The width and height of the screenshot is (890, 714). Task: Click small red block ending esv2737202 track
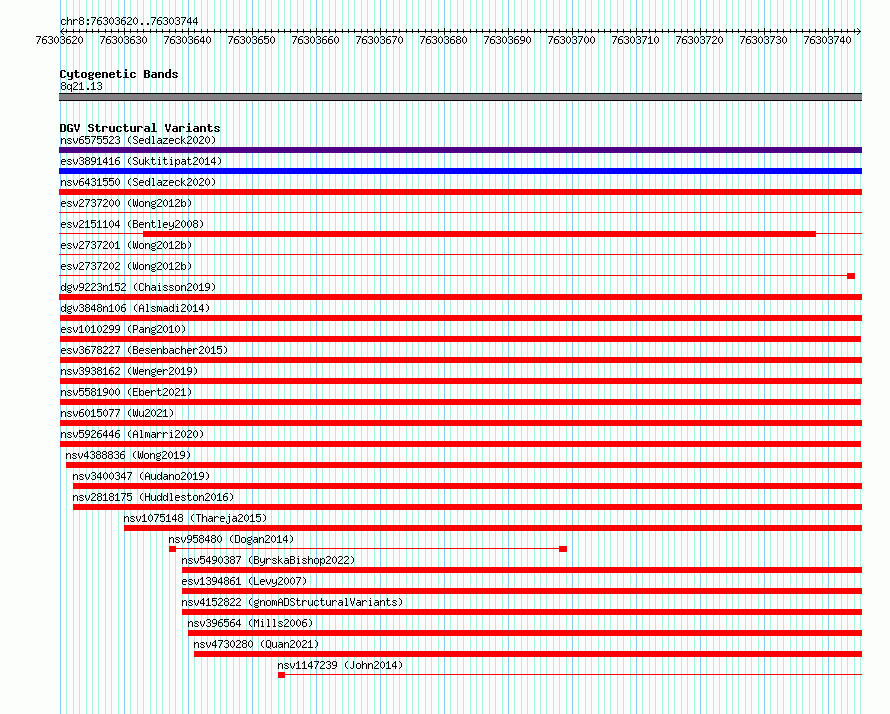[x=851, y=276]
